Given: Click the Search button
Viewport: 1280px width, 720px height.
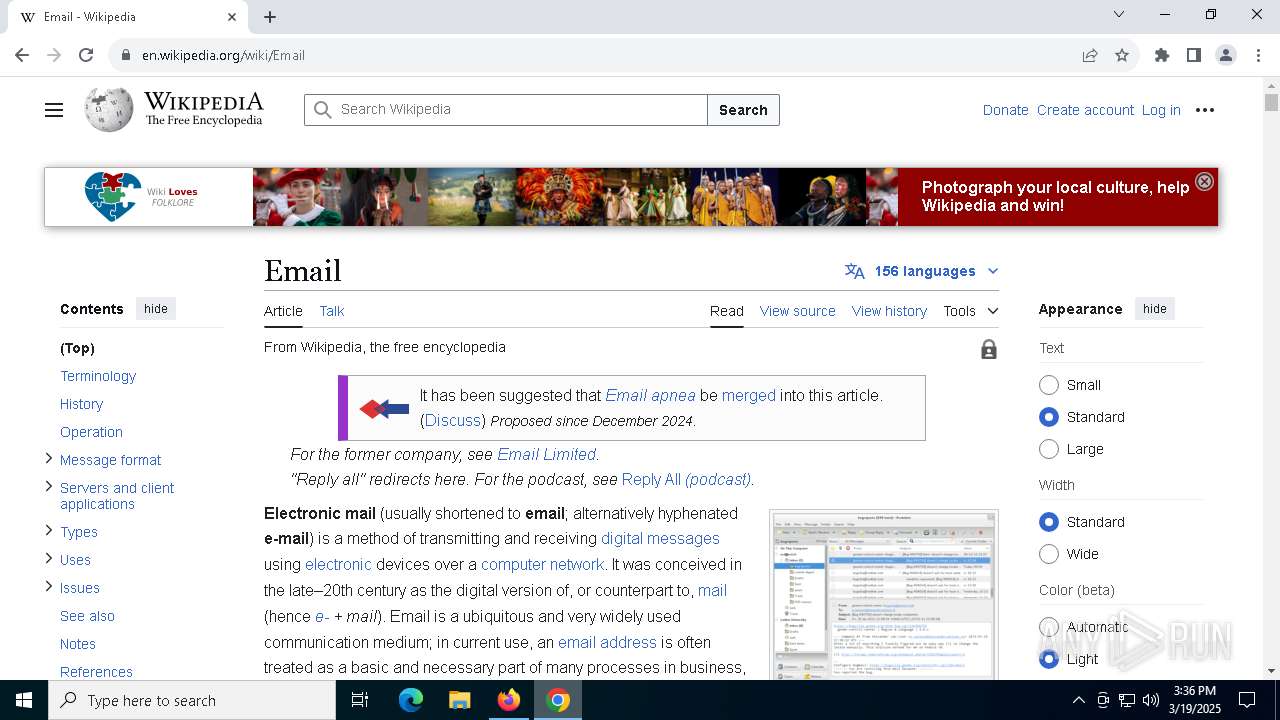Looking at the screenshot, I should [x=743, y=110].
